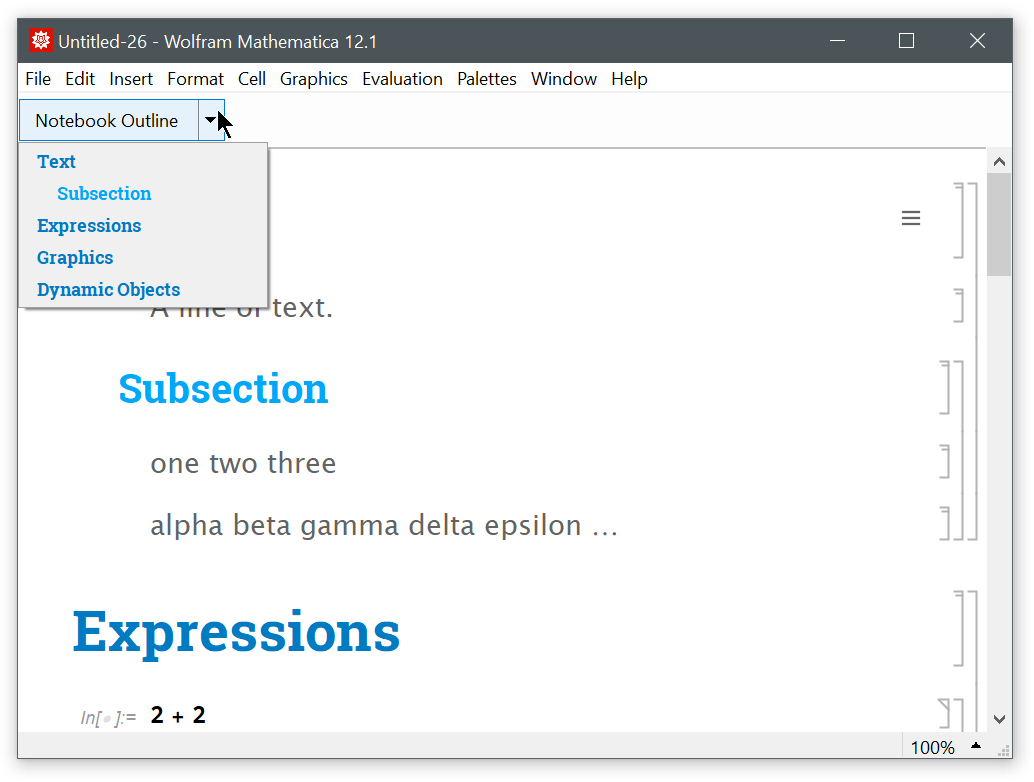1034x782 pixels.
Task: Select Graphics in the outline menu
Action: pyautogui.click(x=75, y=258)
